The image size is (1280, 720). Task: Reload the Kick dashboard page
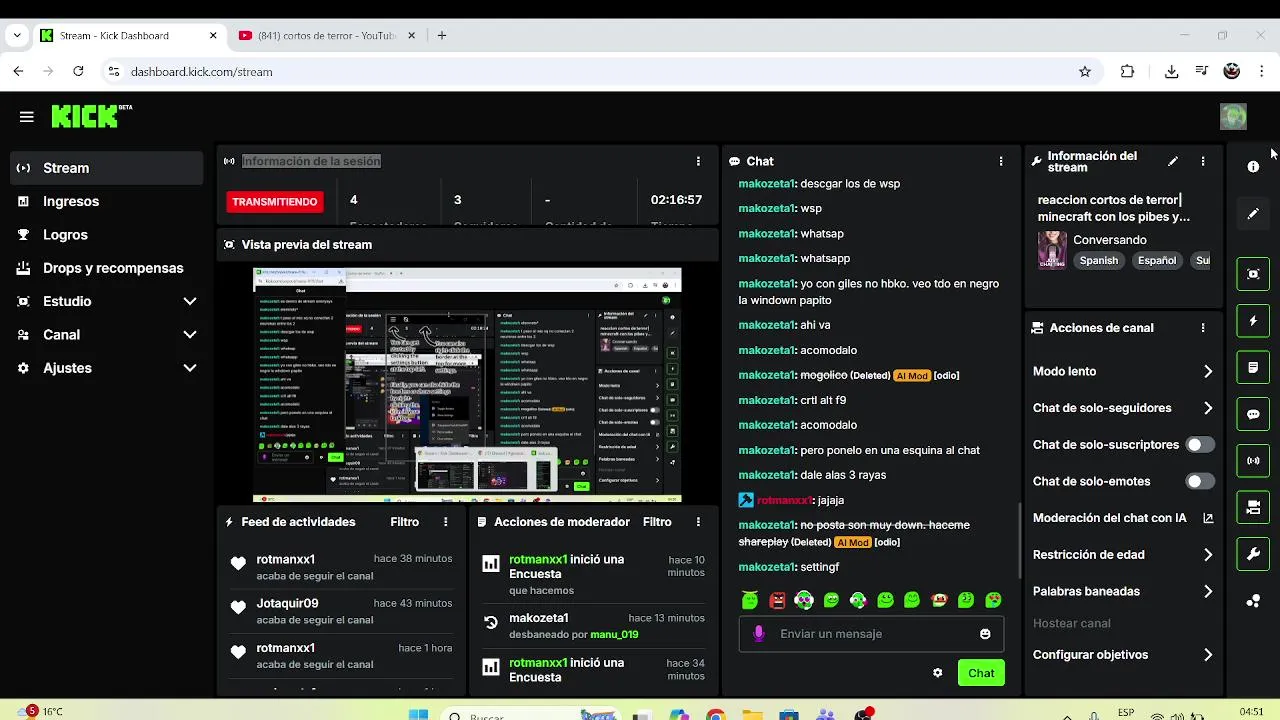click(78, 72)
